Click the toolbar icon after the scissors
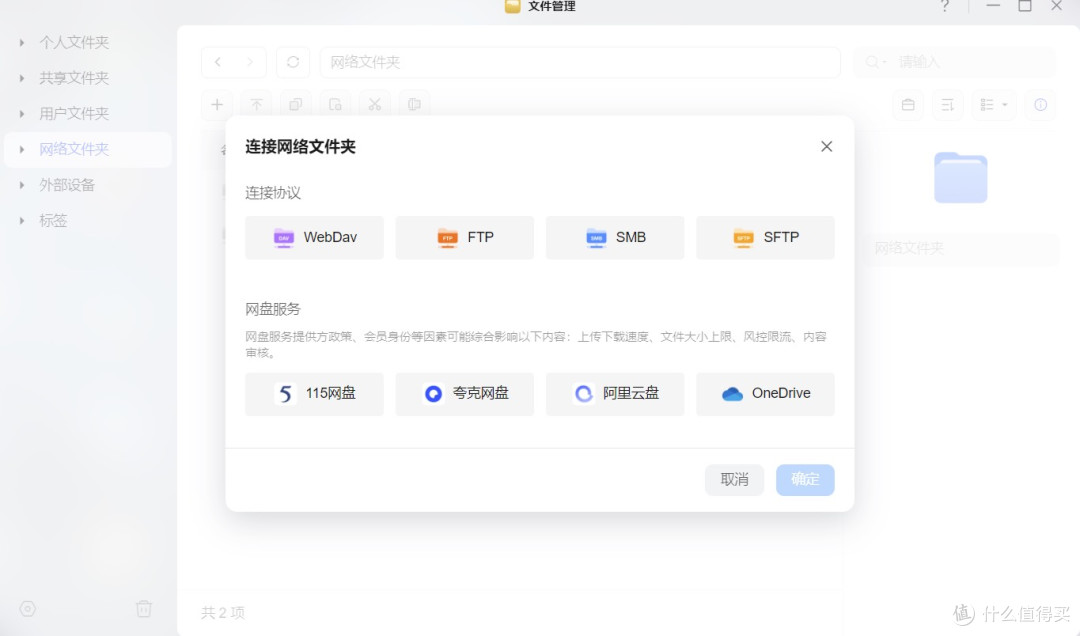Image resolution: width=1080 pixels, height=636 pixels. coord(414,105)
